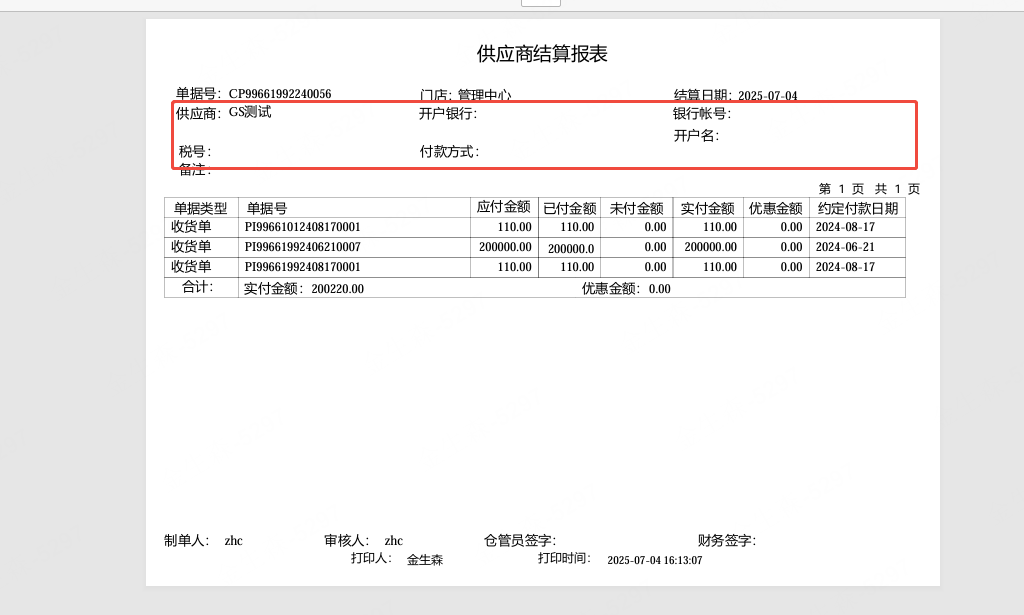Screen dimensions: 1024x615
Task: Click the 开户名 label
Action: pyautogui.click(x=696, y=136)
